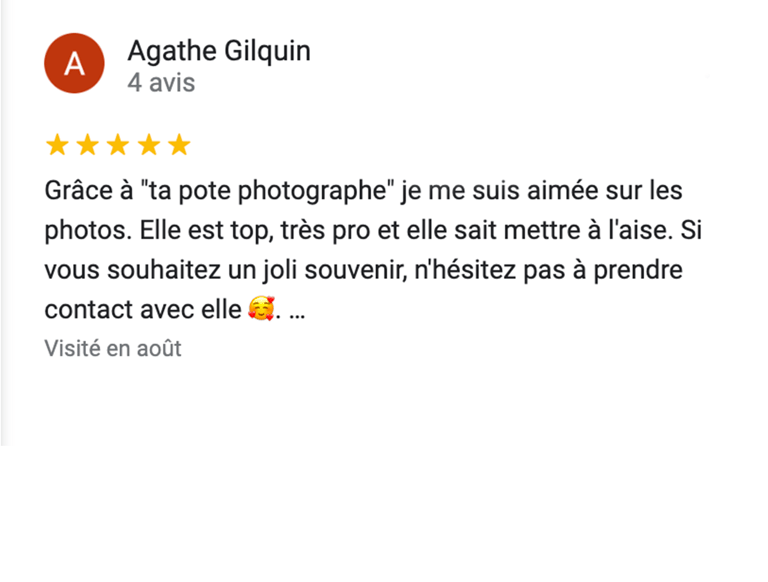Click the word "n'hésitez" in the review
The height and width of the screenshot is (582, 768).
pos(465,269)
